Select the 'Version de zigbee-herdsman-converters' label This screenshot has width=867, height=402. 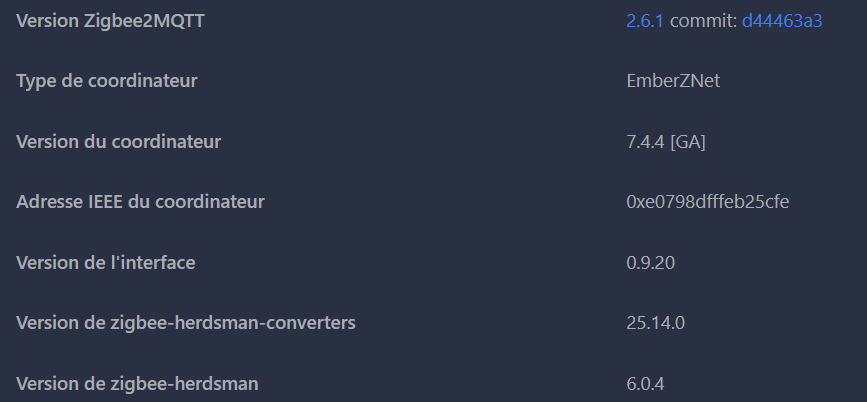point(186,323)
